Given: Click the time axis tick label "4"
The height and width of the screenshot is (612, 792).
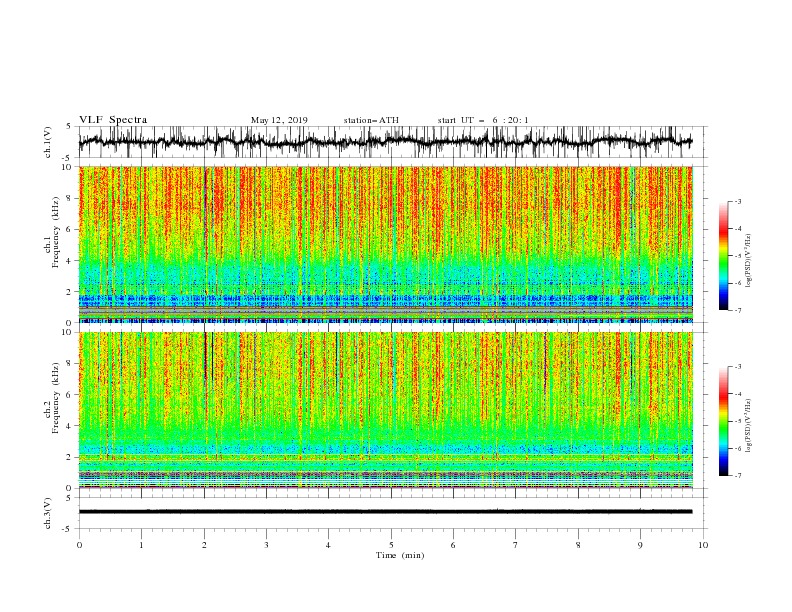Looking at the screenshot, I should coord(328,545).
